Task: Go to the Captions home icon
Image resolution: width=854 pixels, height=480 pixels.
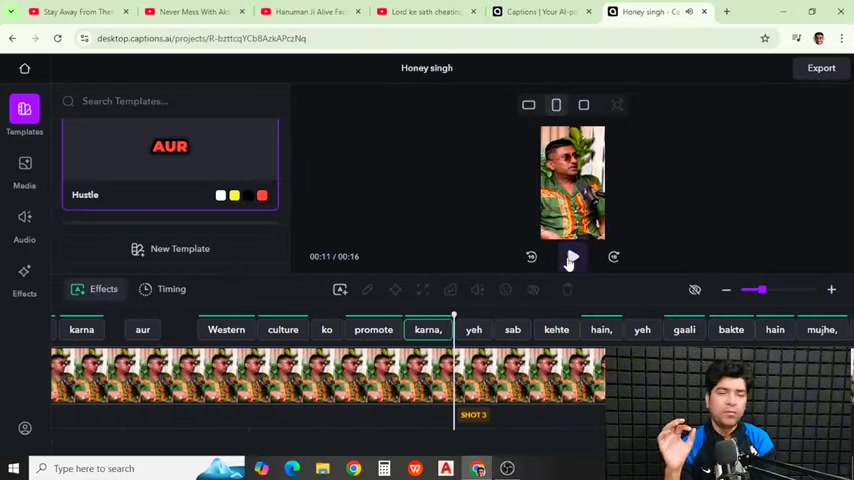Action: (x=25, y=69)
